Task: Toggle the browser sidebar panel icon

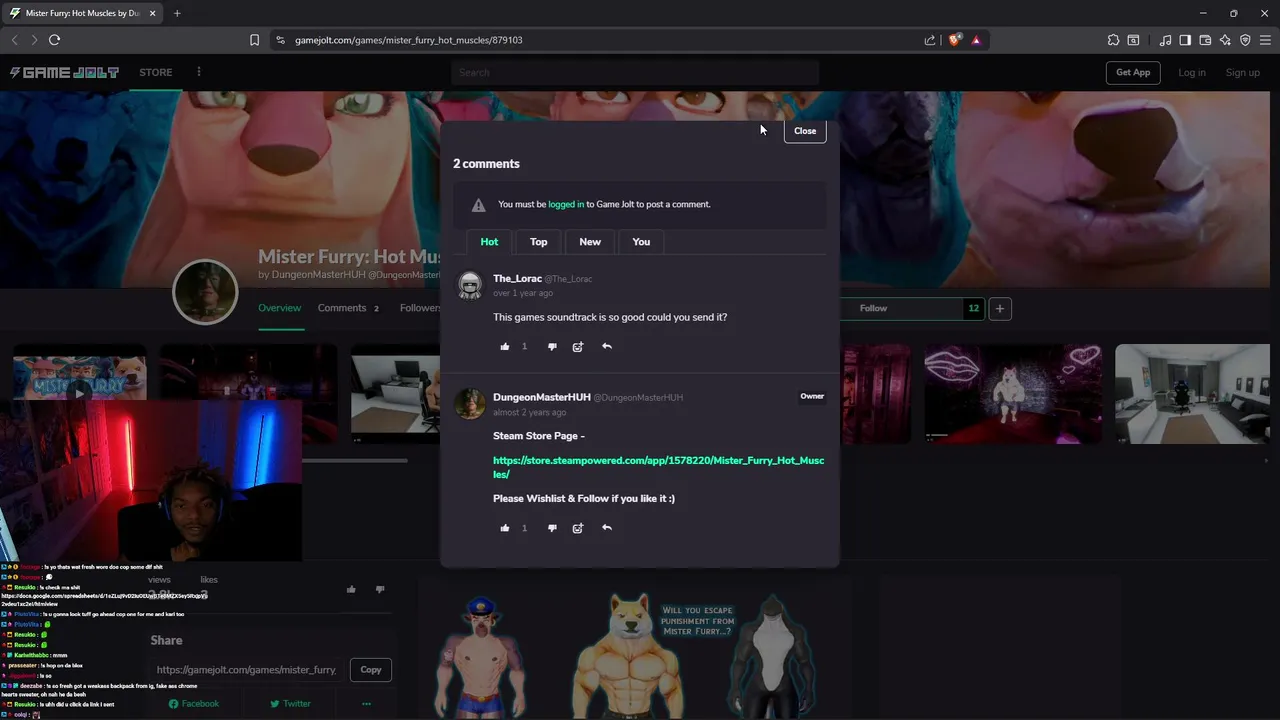Action: (1185, 40)
